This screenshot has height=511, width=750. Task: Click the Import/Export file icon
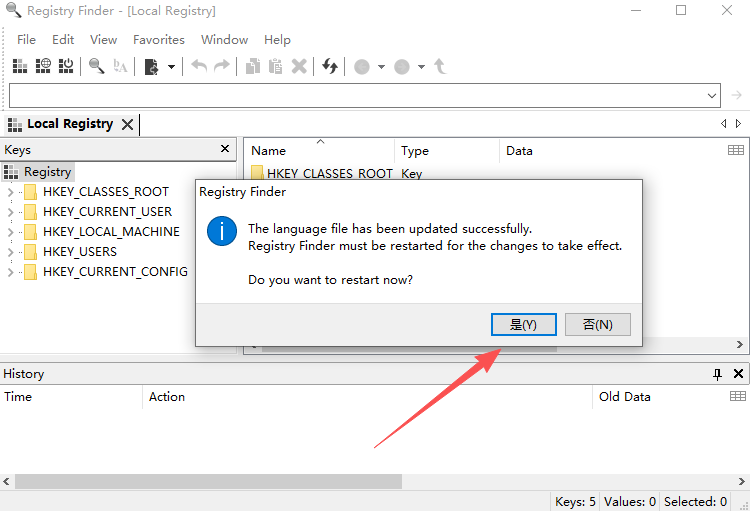152,67
